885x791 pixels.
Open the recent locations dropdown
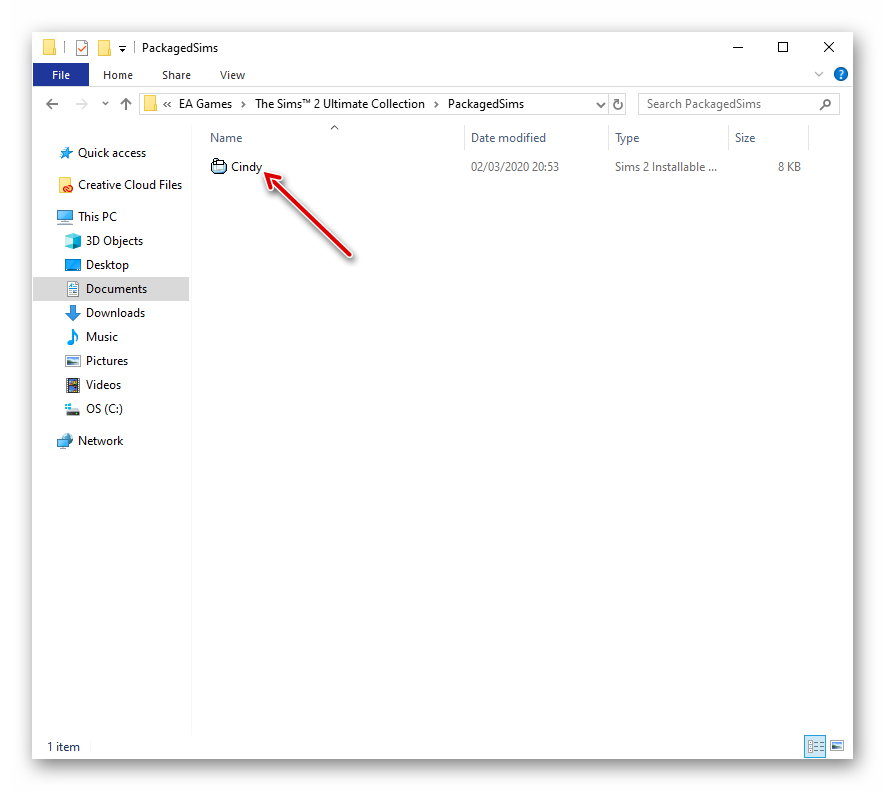click(105, 104)
